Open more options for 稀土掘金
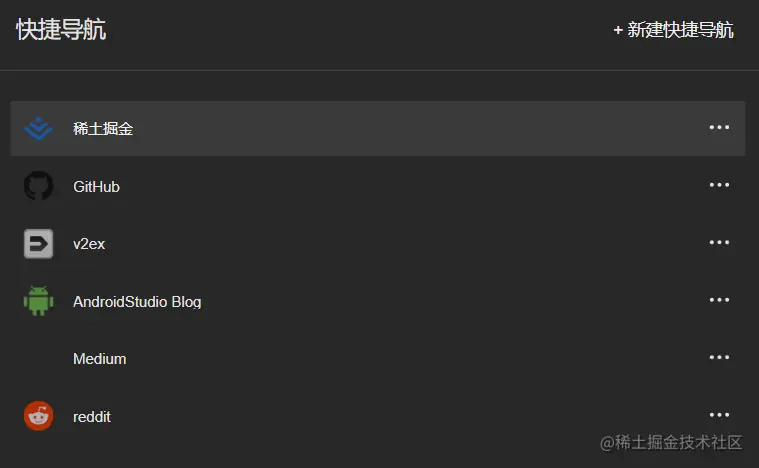This screenshot has width=759, height=468. tap(719, 128)
